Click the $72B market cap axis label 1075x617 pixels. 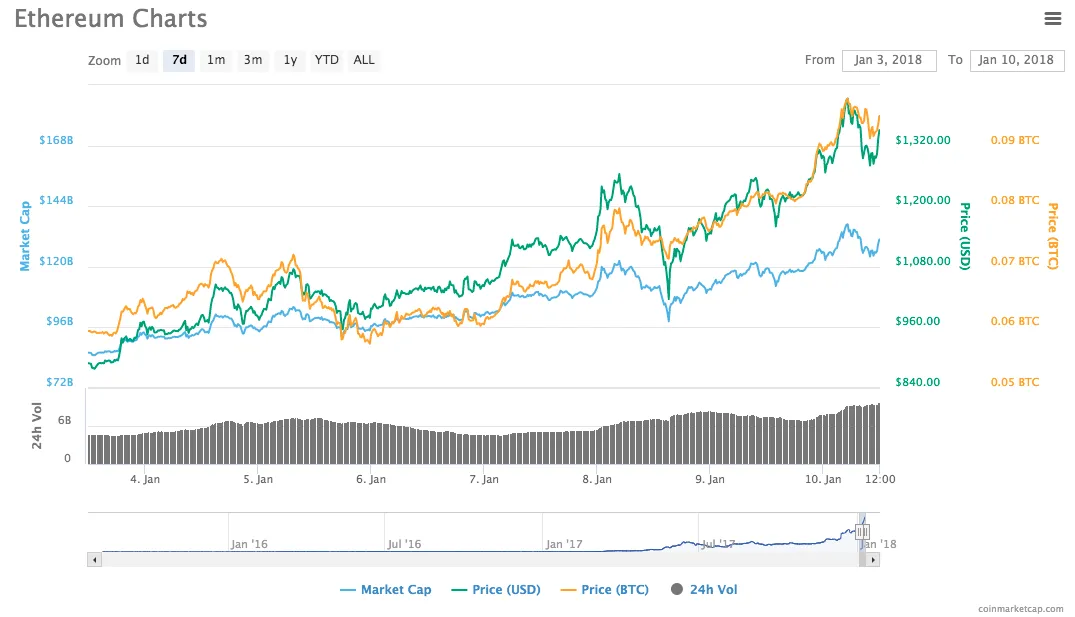pos(60,382)
